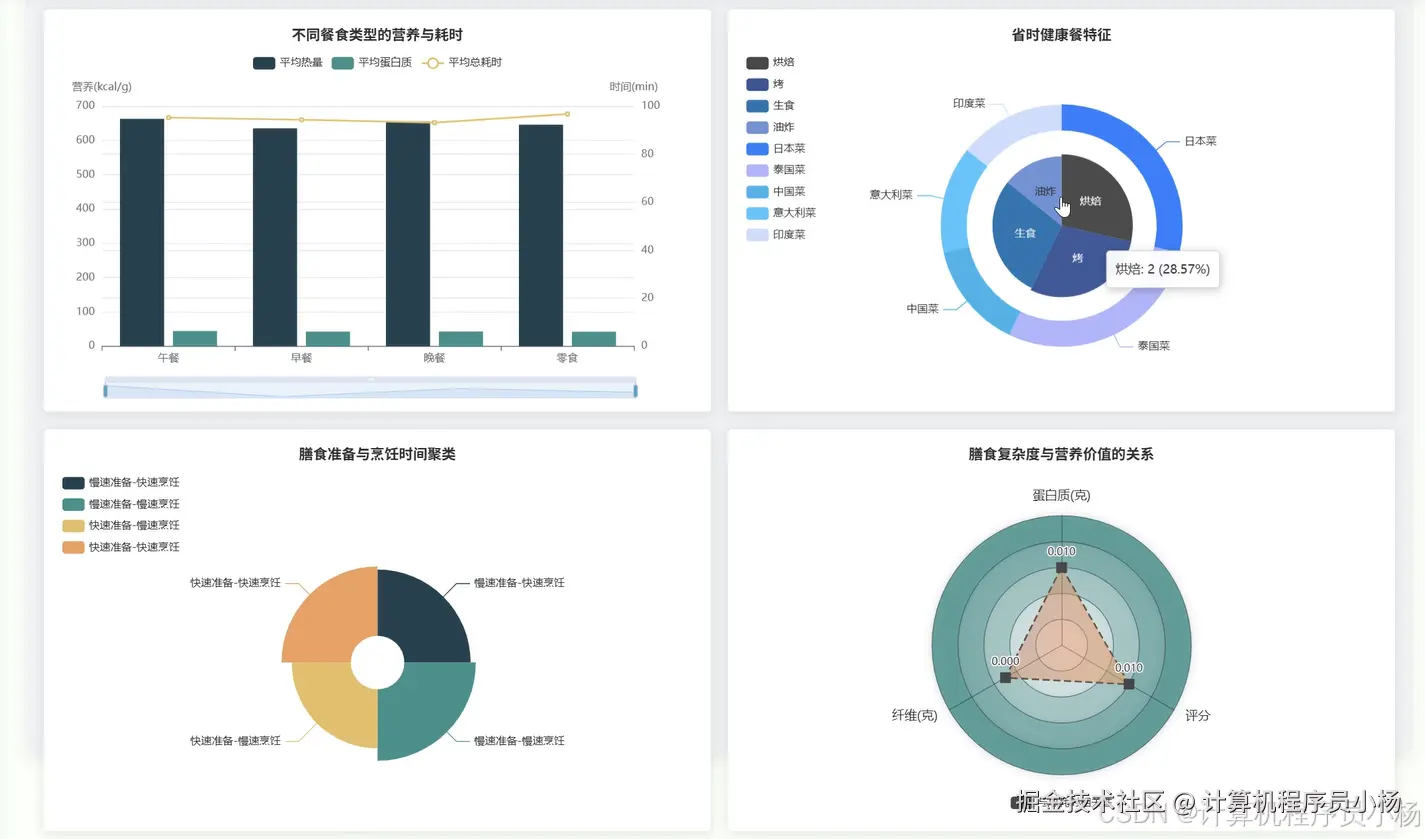Toggle 日本菜 legend entry
The width and height of the screenshot is (1425, 839).
click(775, 148)
